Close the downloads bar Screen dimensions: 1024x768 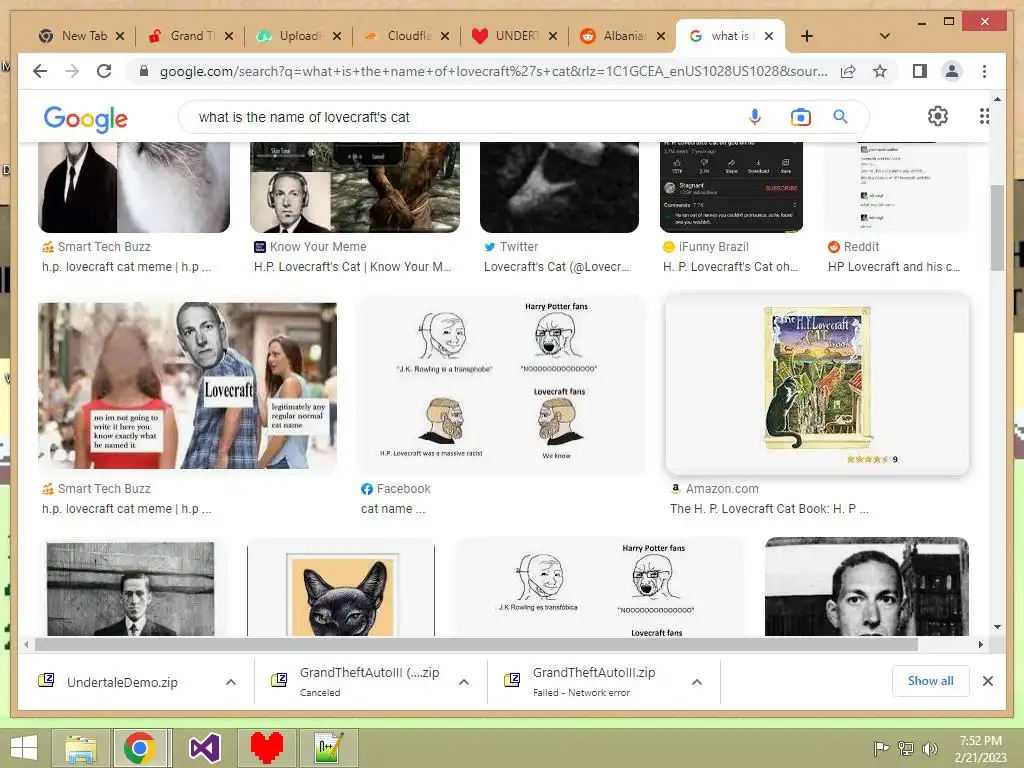click(987, 681)
